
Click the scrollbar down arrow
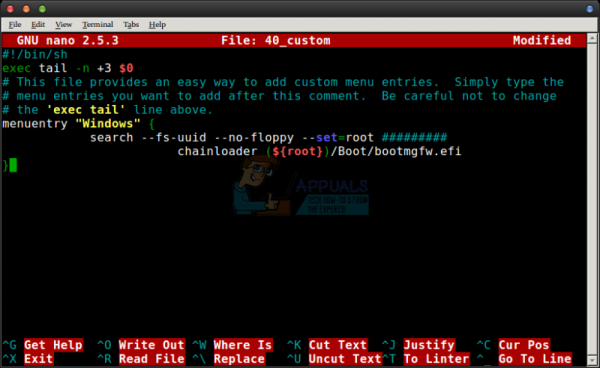click(x=592, y=360)
